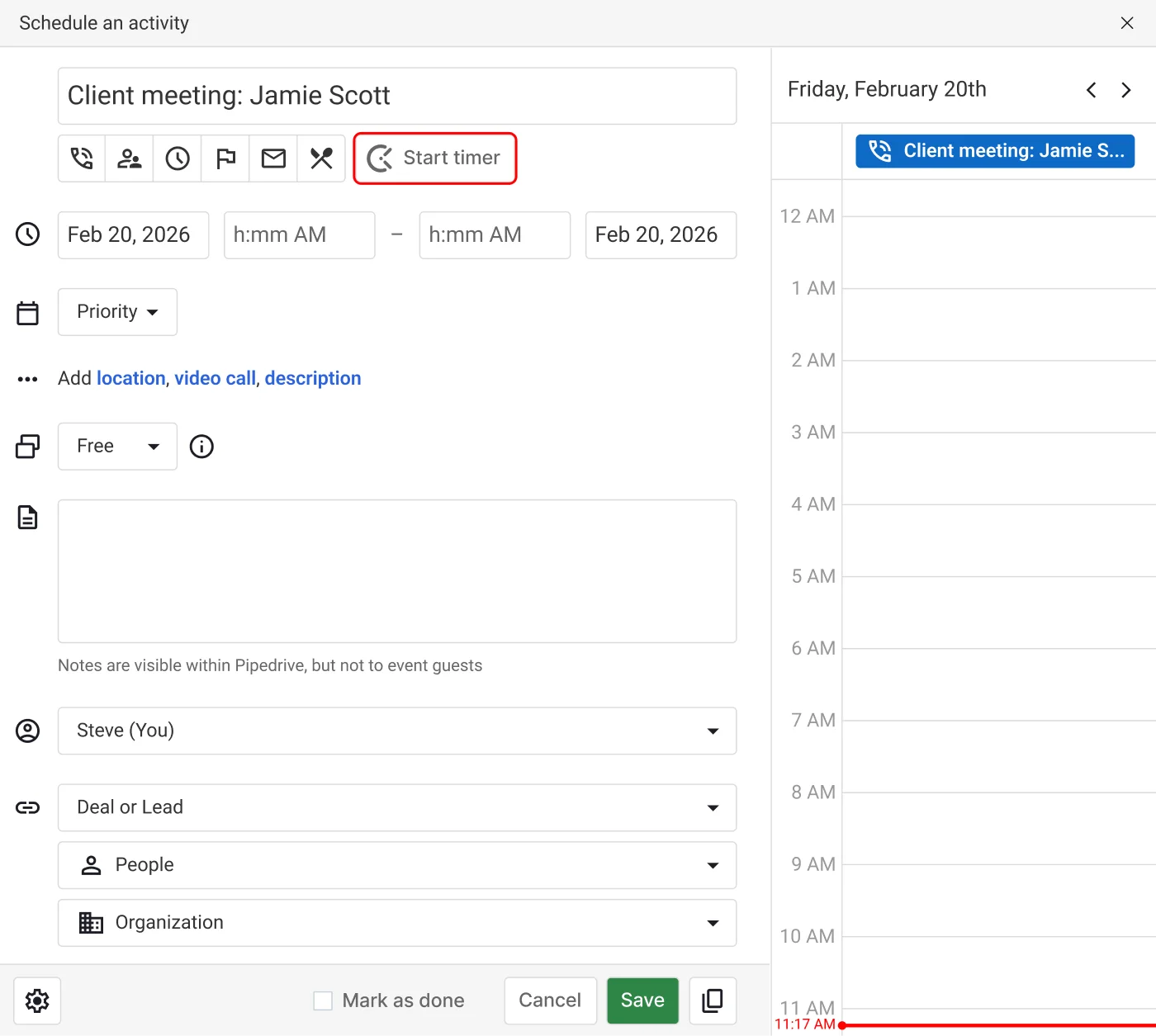Select the Task flag activity icon
Image resolution: width=1156 pixels, height=1036 pixels.
pyautogui.click(x=225, y=158)
